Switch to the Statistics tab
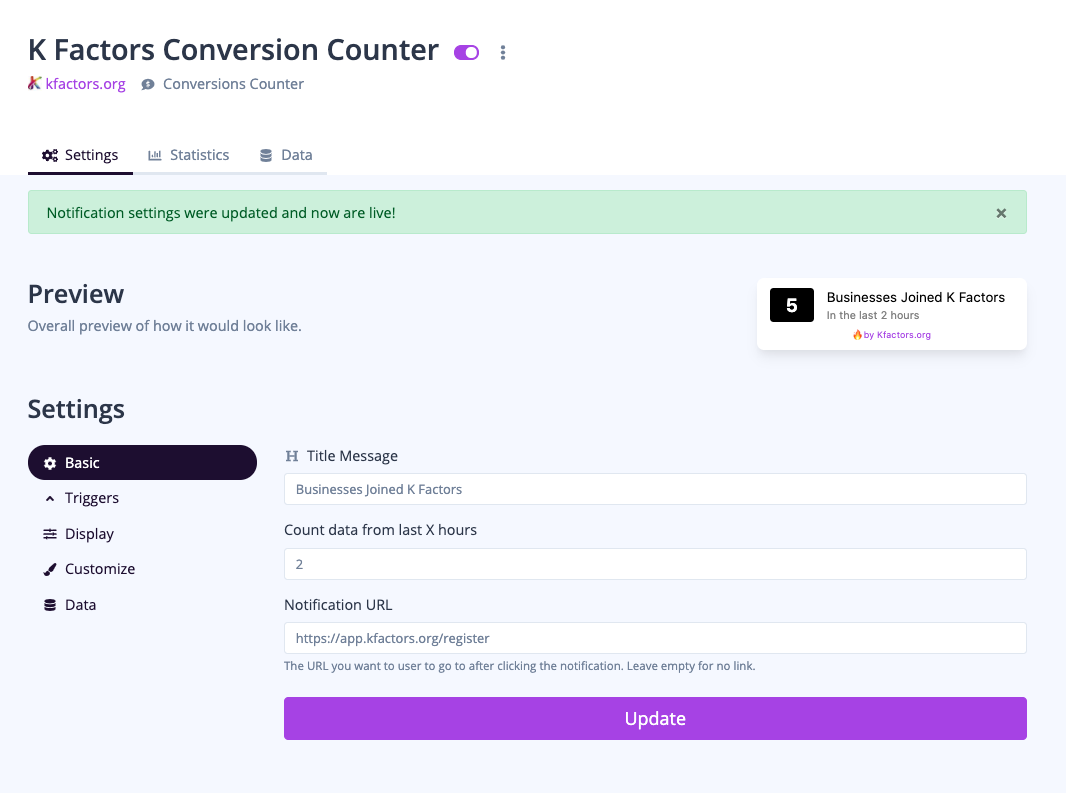1066x793 pixels. coord(189,155)
